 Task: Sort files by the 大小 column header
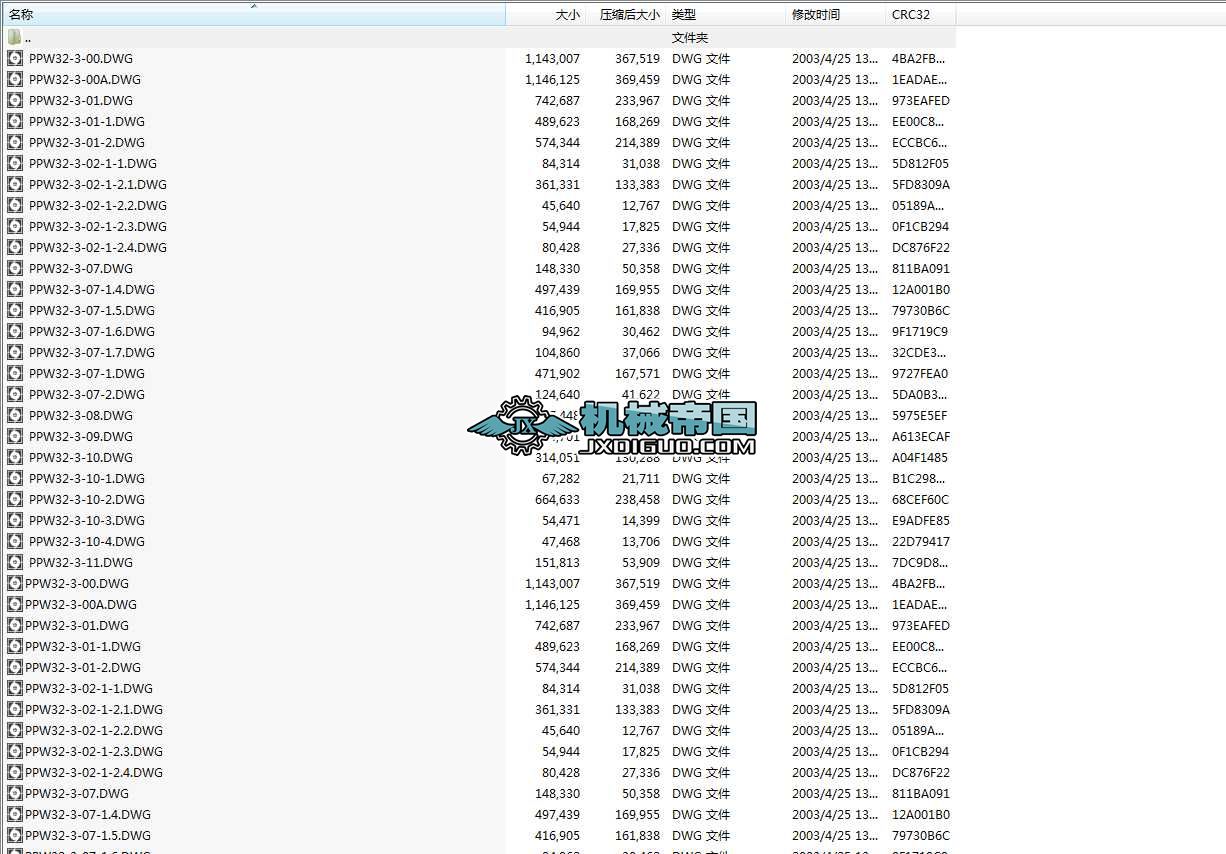[566, 14]
